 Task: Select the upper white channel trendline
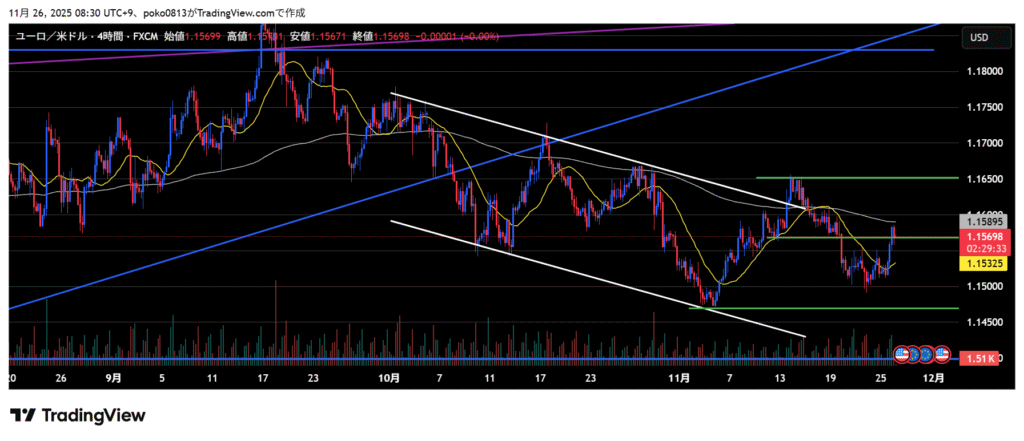click(600, 151)
